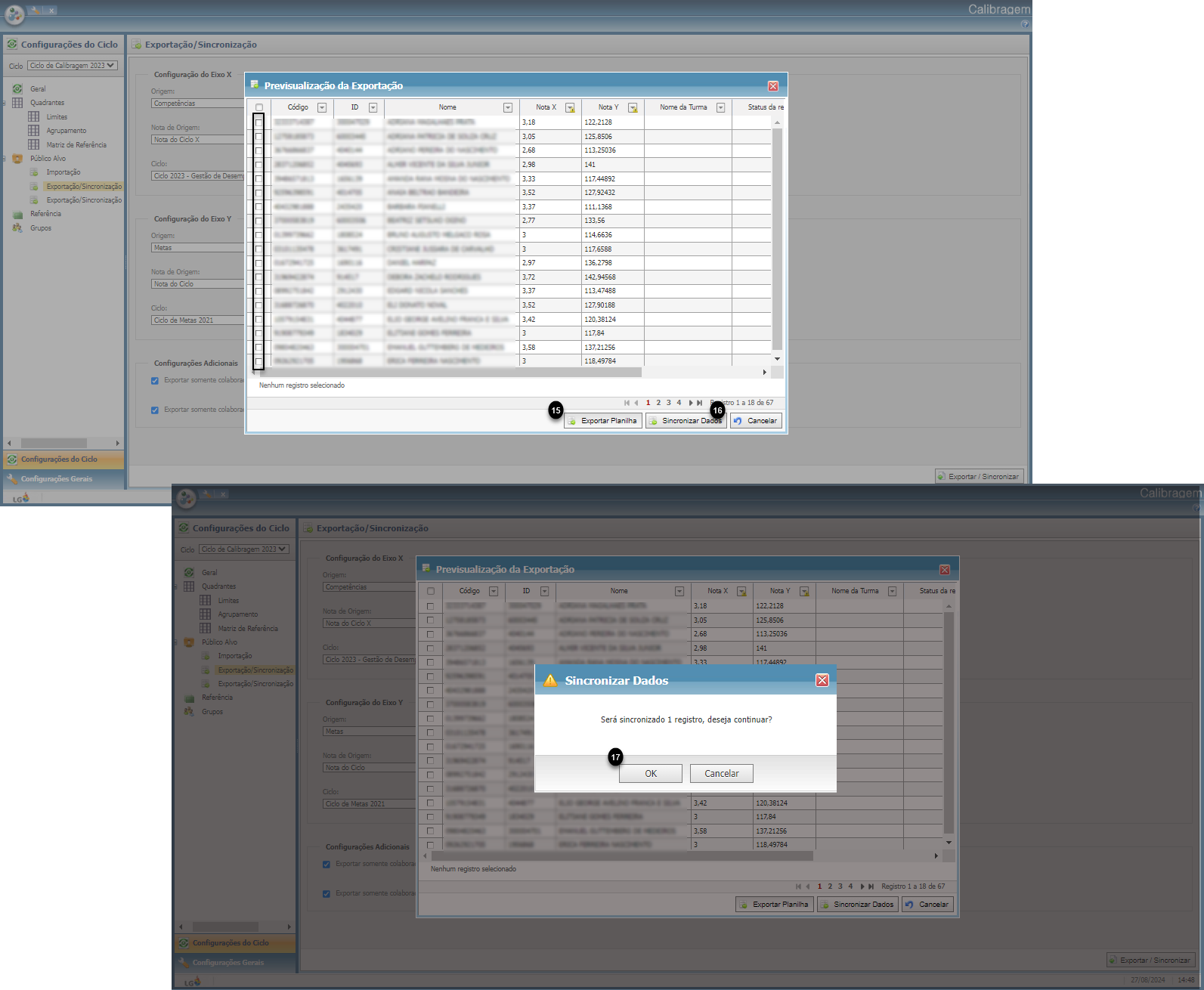Select Público Alvo icon in lower screenshot

(189, 642)
